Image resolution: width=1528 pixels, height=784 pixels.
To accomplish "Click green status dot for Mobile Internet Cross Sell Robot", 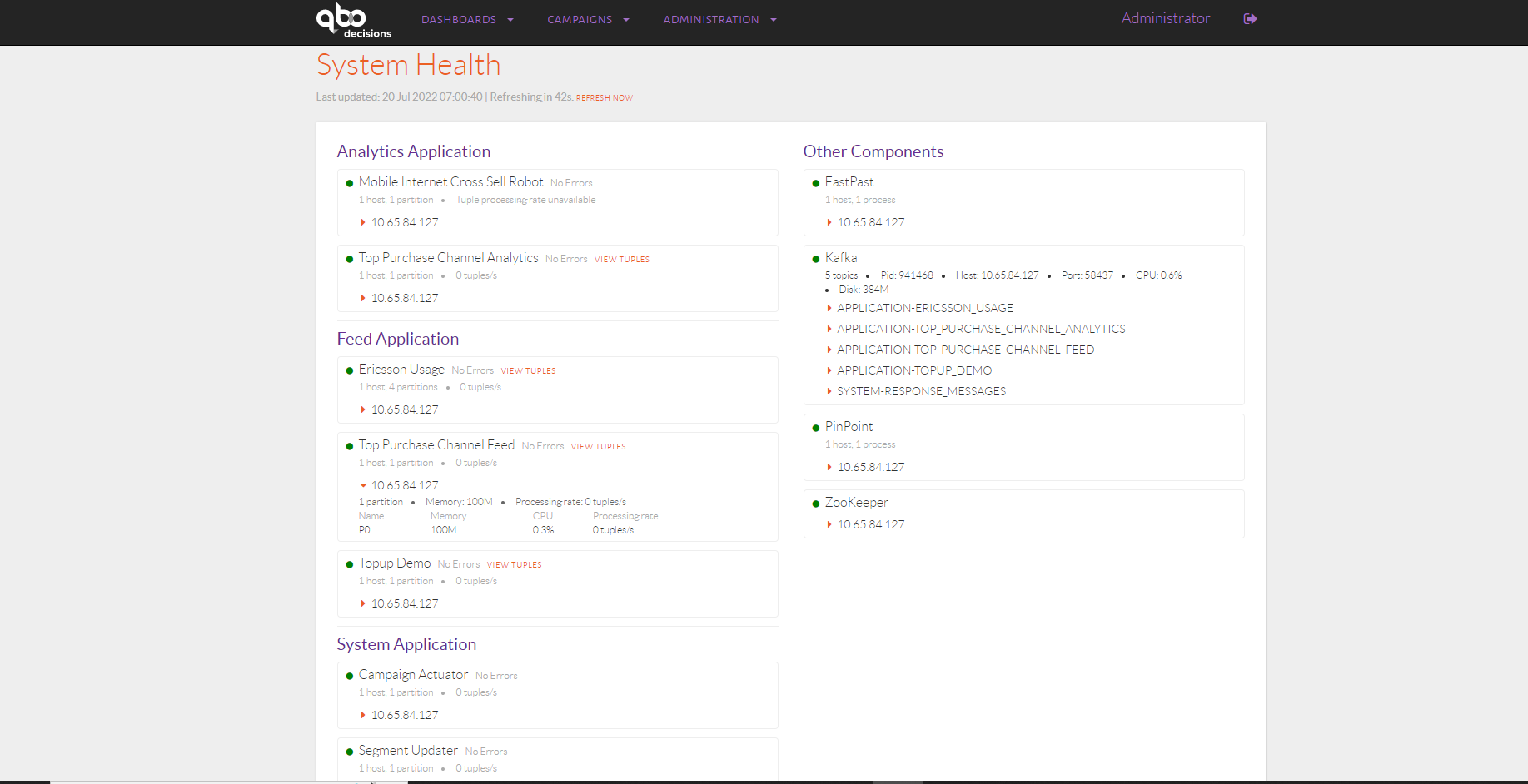I will click(350, 183).
